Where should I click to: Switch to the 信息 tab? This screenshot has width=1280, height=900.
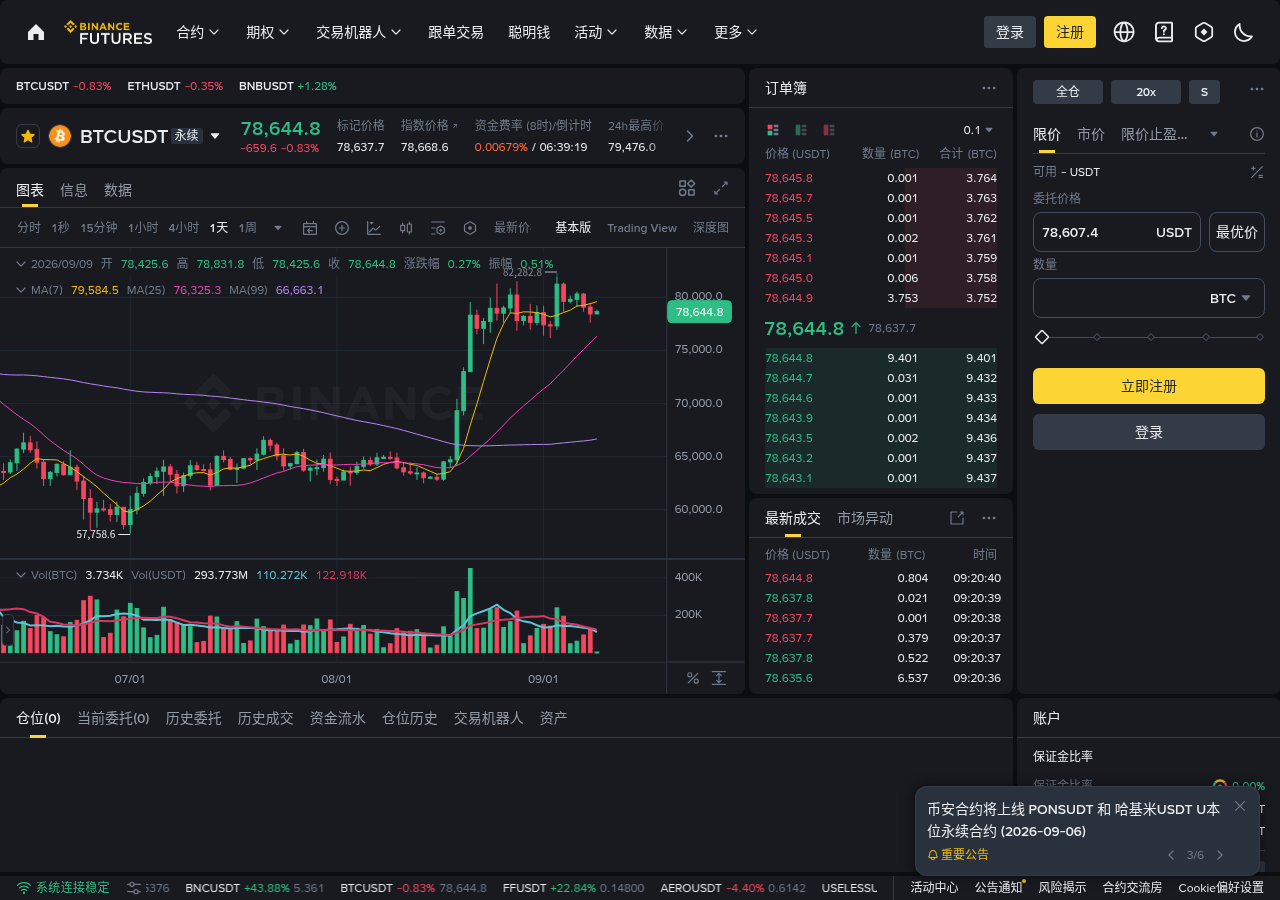pyautogui.click(x=74, y=190)
